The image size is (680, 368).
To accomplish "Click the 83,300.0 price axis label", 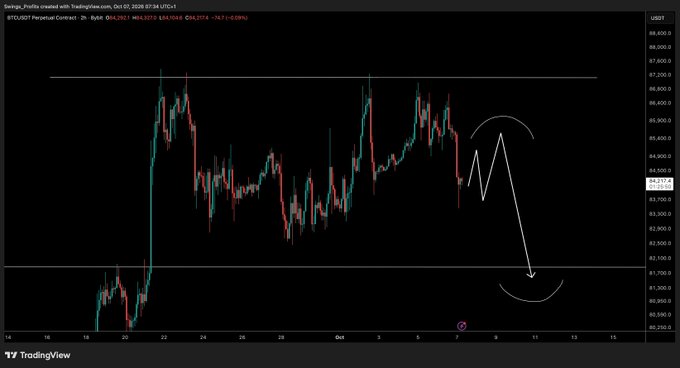I will point(660,214).
